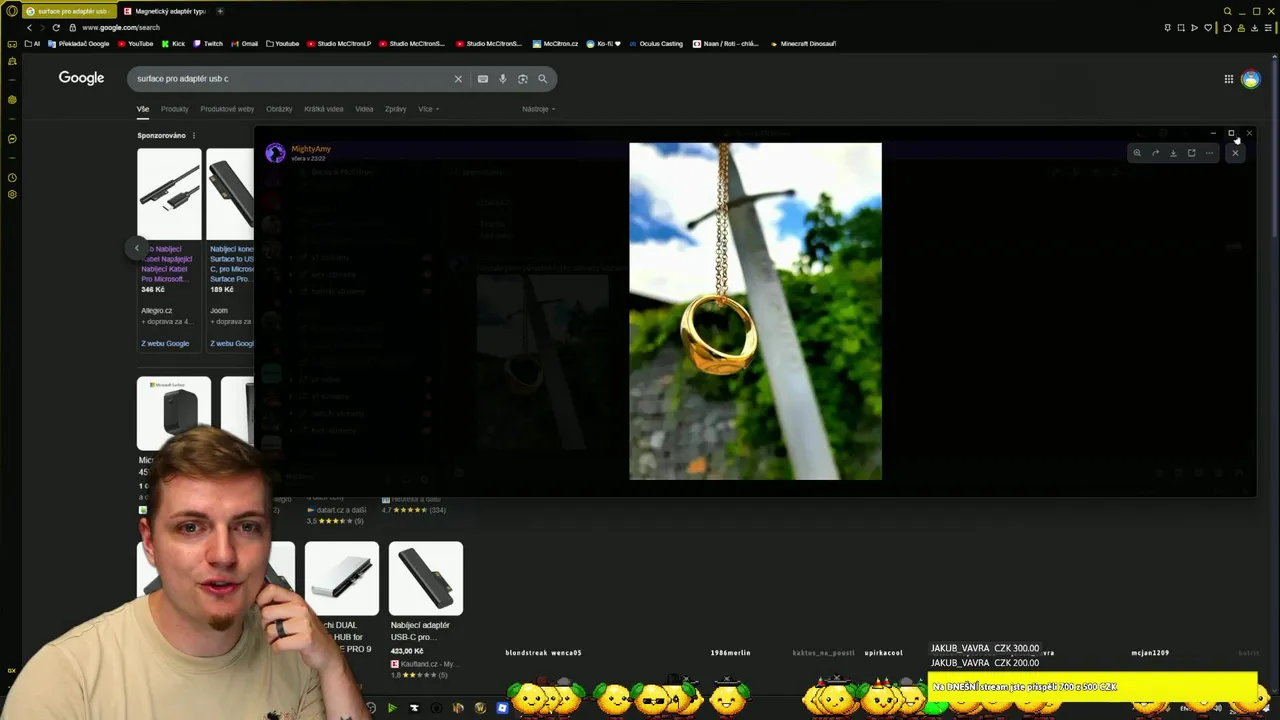Expand the Nástroje dropdown
The width and height of the screenshot is (1280, 720).
[x=538, y=109]
